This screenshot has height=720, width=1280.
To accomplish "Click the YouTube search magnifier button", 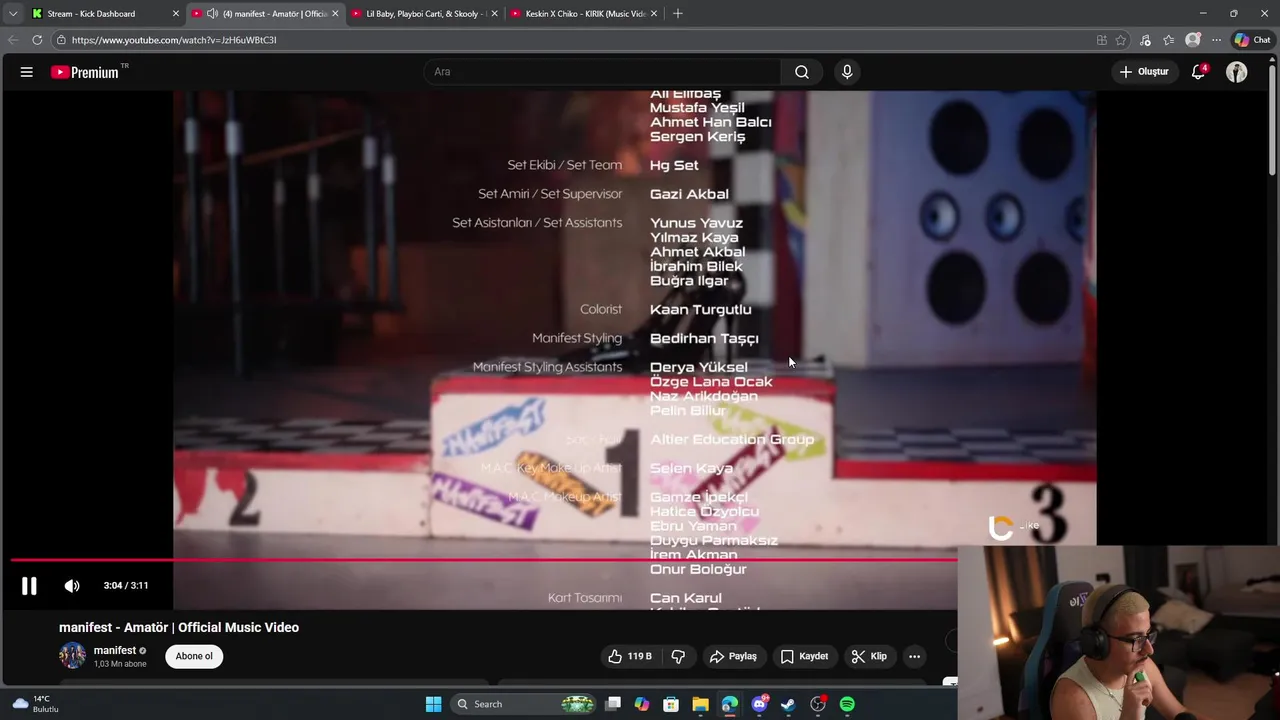I will point(802,72).
